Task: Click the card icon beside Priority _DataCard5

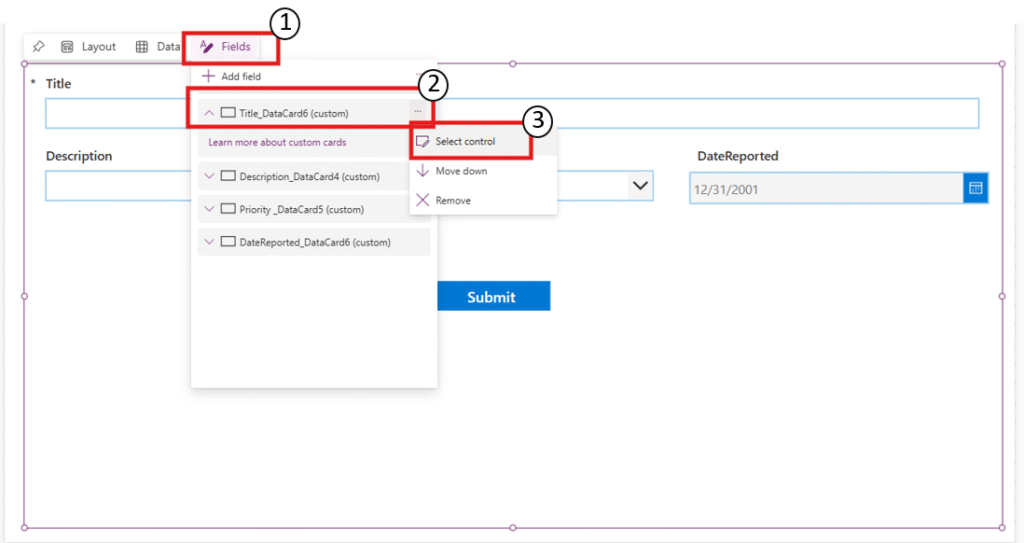Action: 228,208
